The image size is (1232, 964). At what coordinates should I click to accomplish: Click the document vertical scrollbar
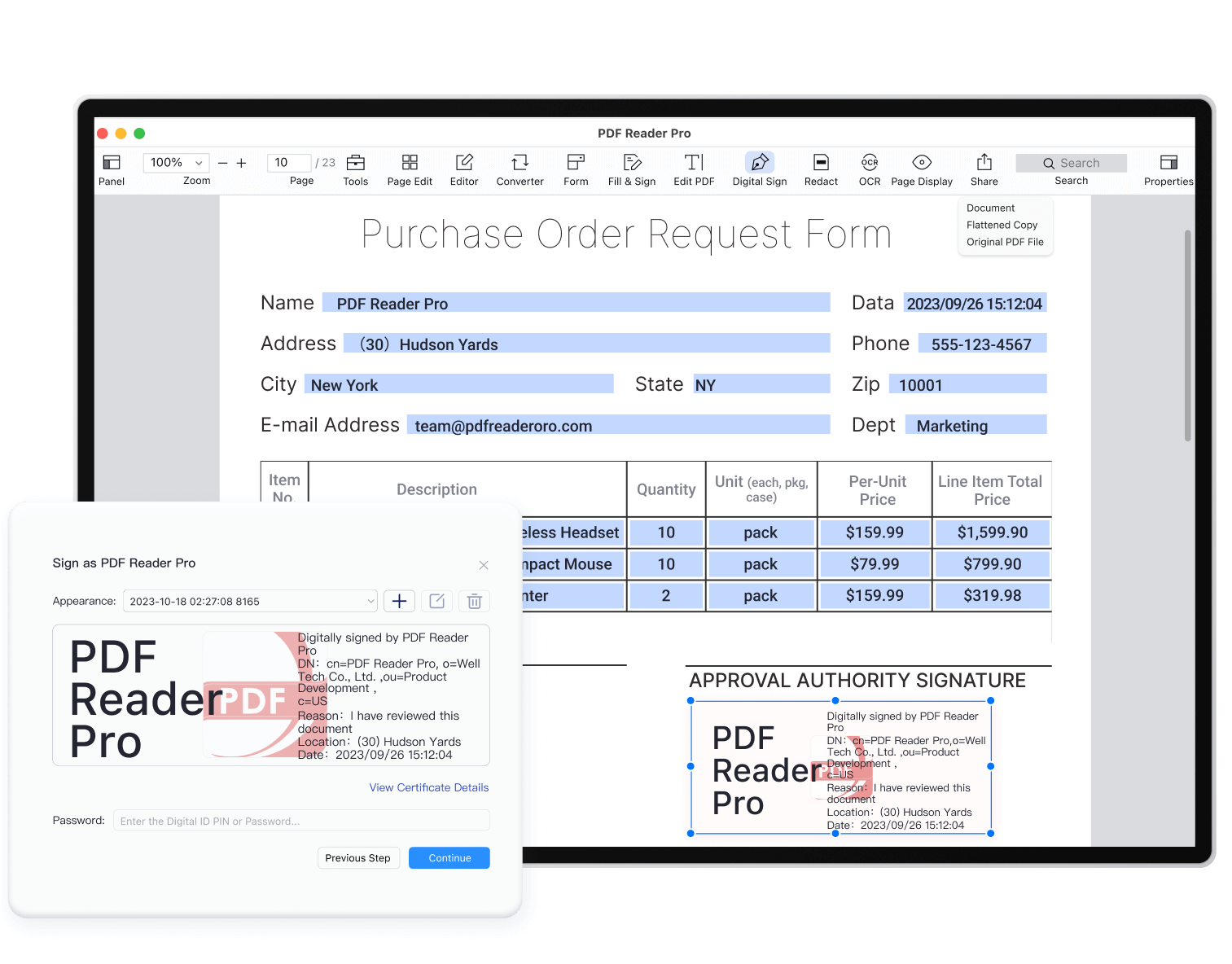tap(1187, 335)
